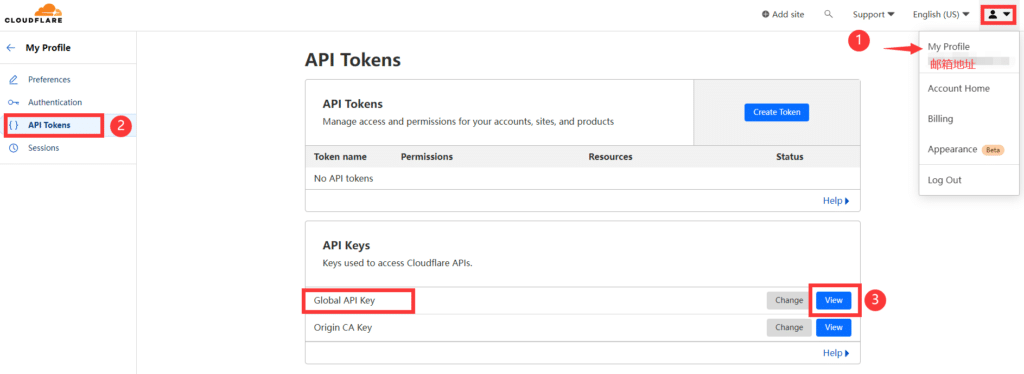Select Appearance Beta in account menu
The width and height of the screenshot is (1024, 374).
tap(966, 149)
